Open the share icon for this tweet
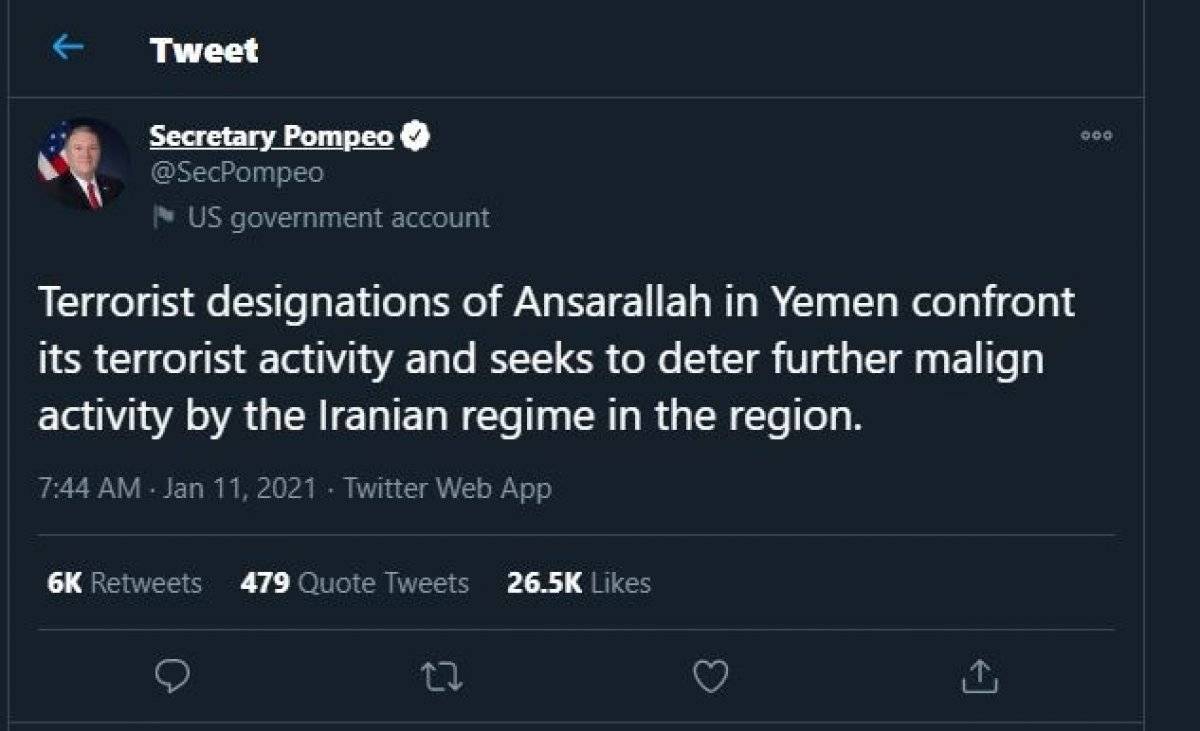 [x=981, y=678]
